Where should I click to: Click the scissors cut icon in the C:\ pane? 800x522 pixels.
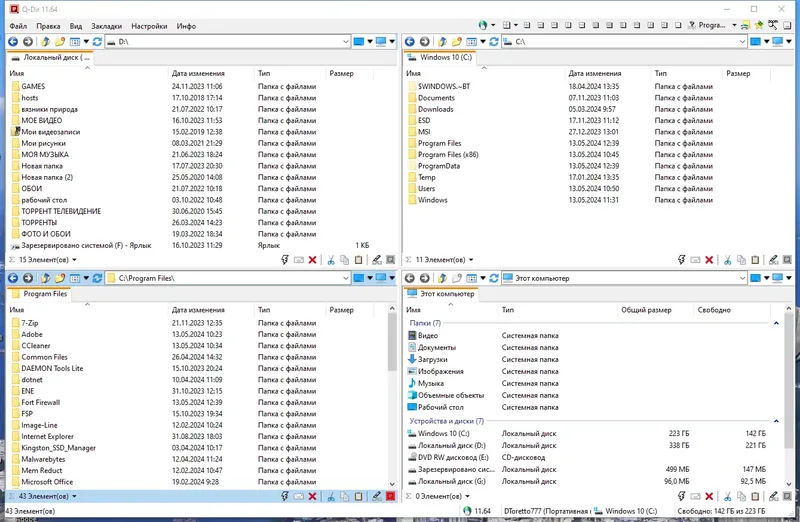click(728, 260)
